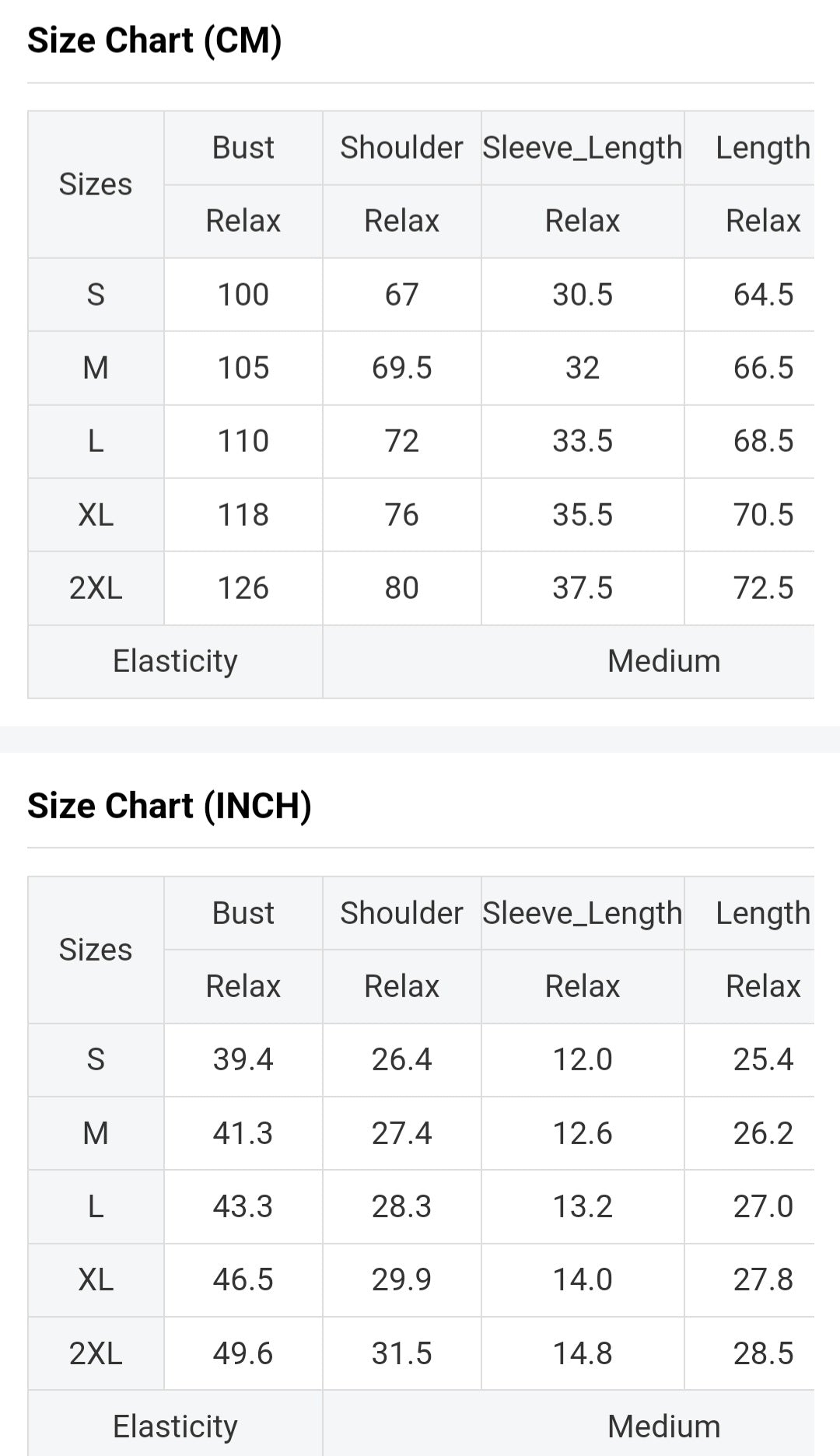Screen dimensions: 840x1456
Task: Select sleeve length value 14.8 in INCH chart
Action: [x=582, y=1353]
